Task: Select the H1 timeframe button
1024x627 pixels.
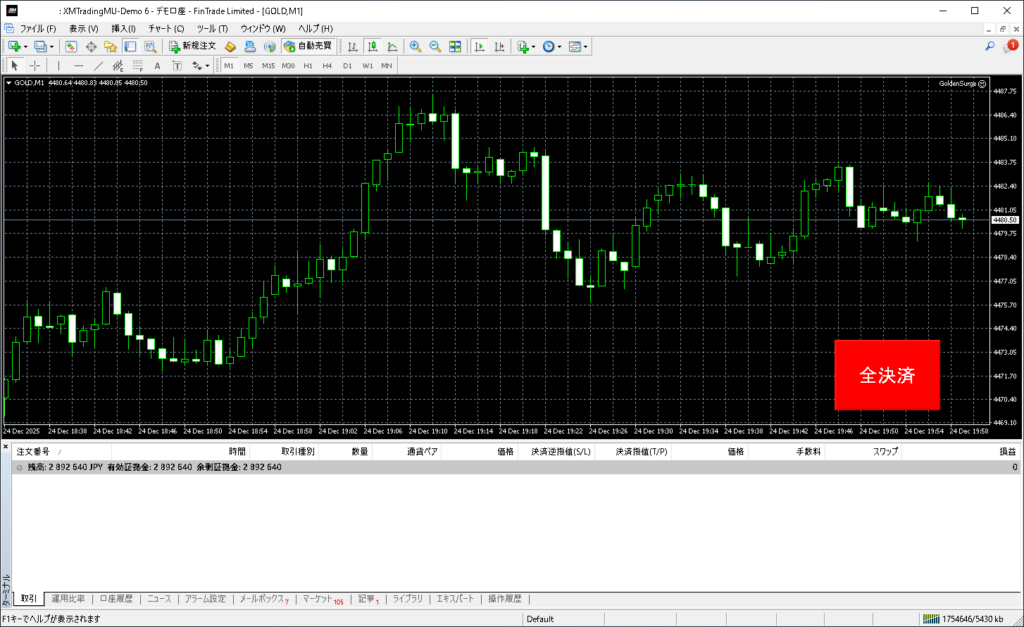Action: pos(308,65)
